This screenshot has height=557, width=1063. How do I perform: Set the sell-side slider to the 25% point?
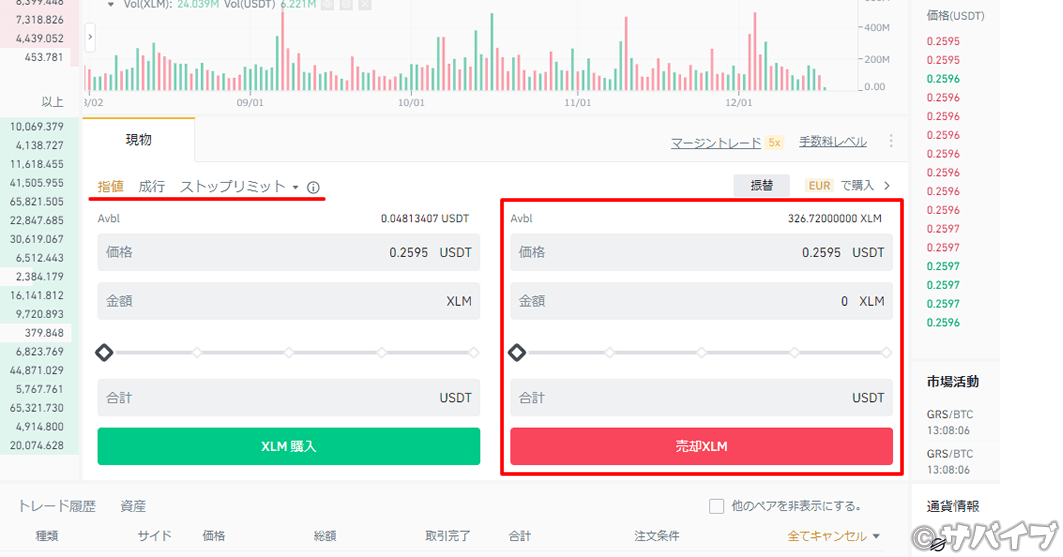click(x=609, y=352)
